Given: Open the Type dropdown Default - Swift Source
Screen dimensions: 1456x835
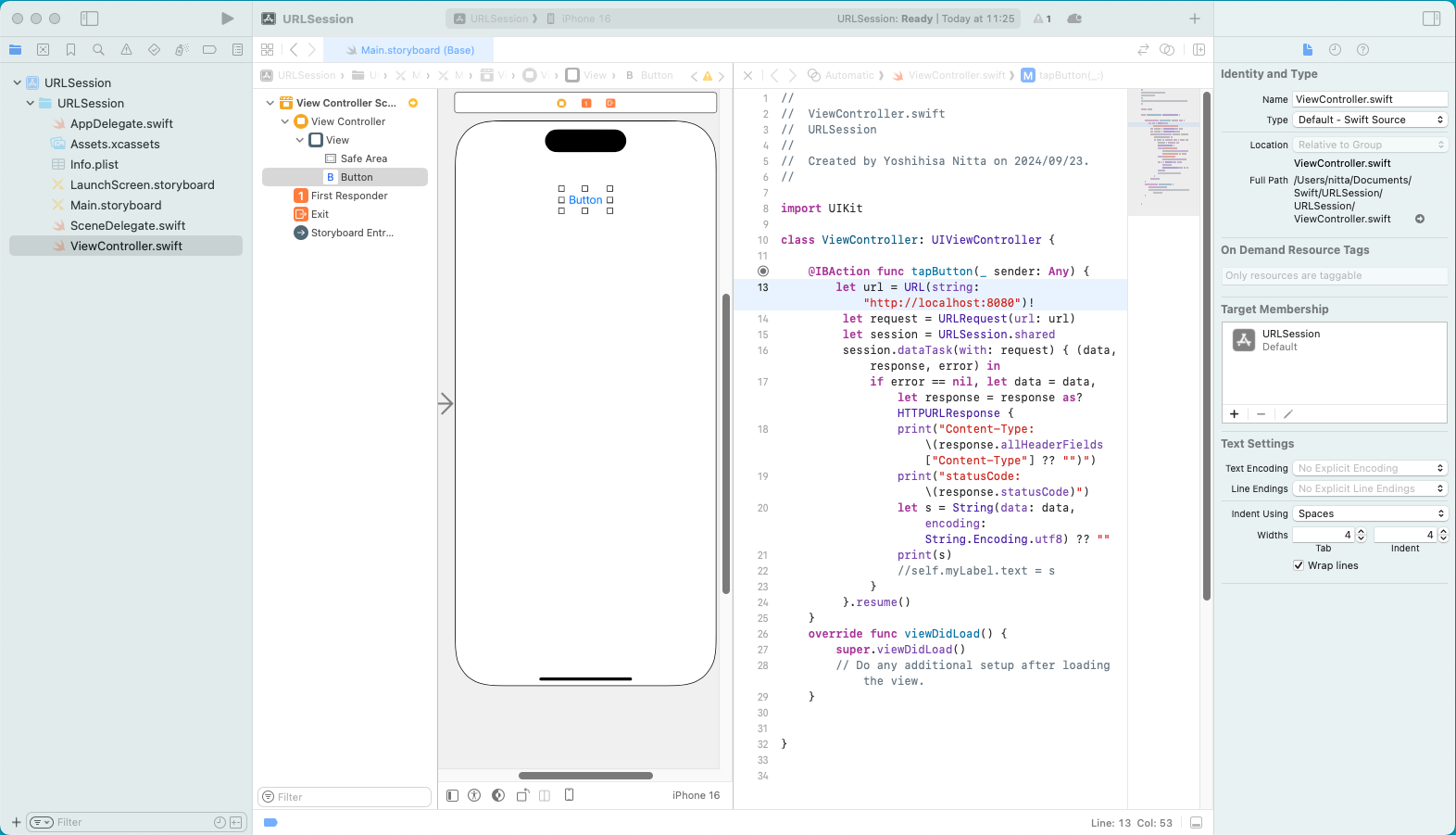Looking at the screenshot, I should (1370, 120).
